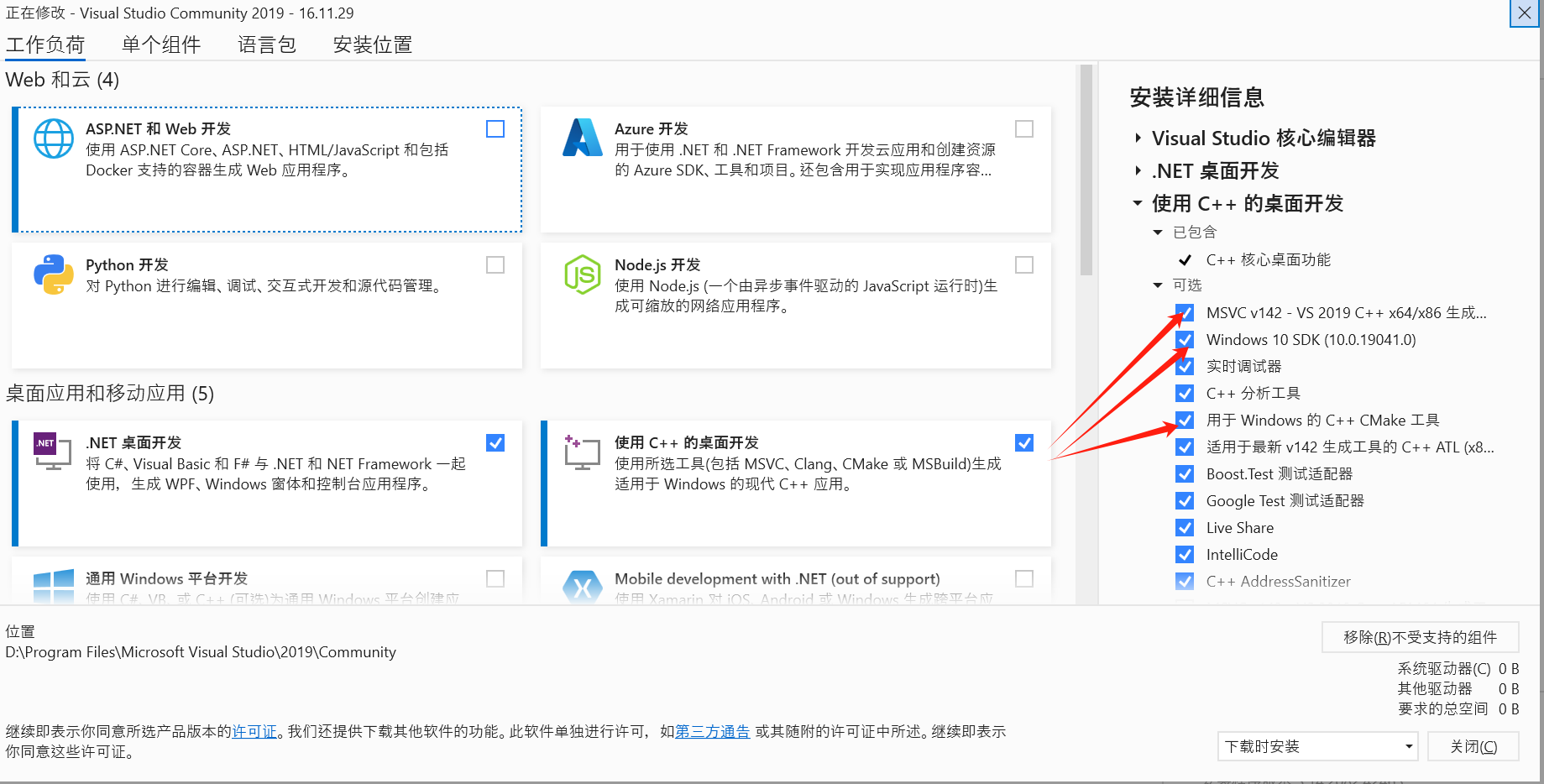Click the install path D:\Program Files text
Image resolution: width=1544 pixels, height=784 pixels.
coord(201,652)
